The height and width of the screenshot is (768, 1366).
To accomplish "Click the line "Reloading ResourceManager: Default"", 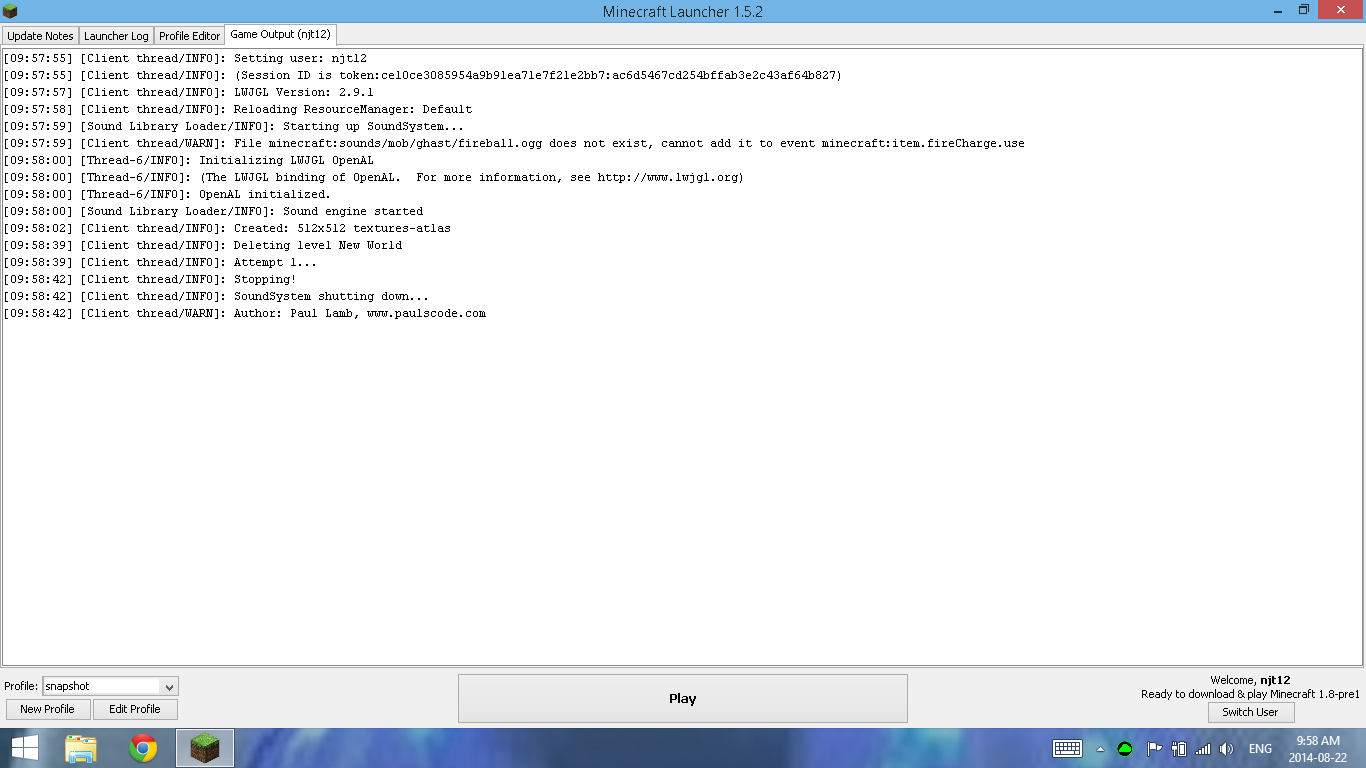I will 237,109.
